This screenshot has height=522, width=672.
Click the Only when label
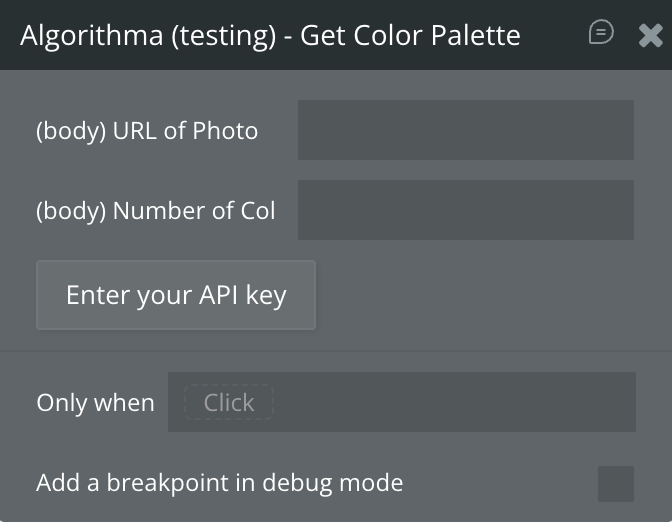point(95,402)
